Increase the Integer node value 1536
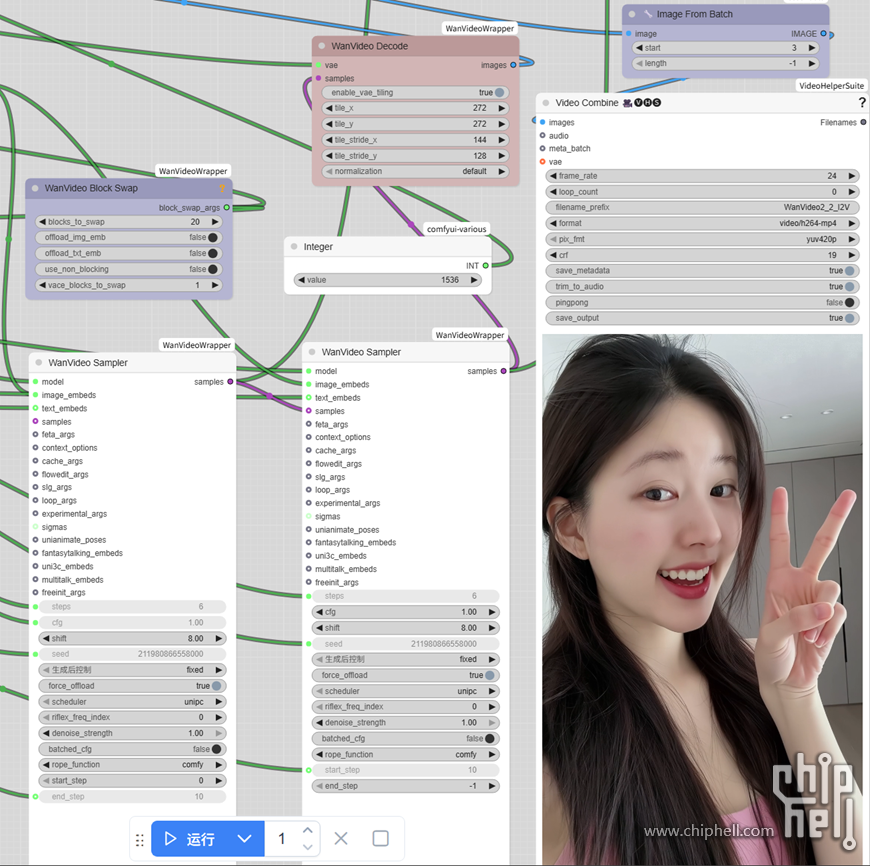The image size is (870, 866). tap(474, 280)
